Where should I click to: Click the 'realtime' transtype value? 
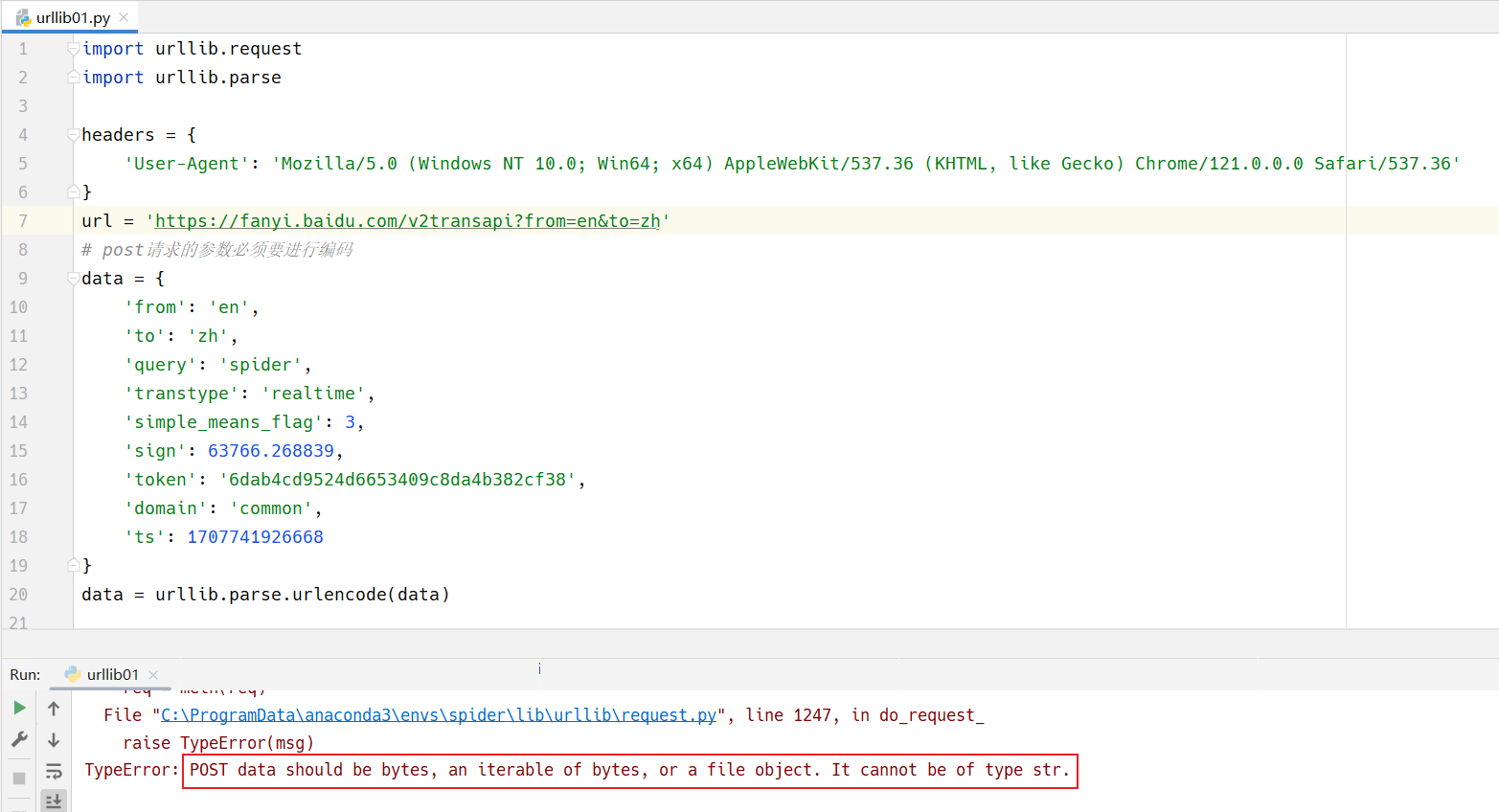[x=313, y=394]
